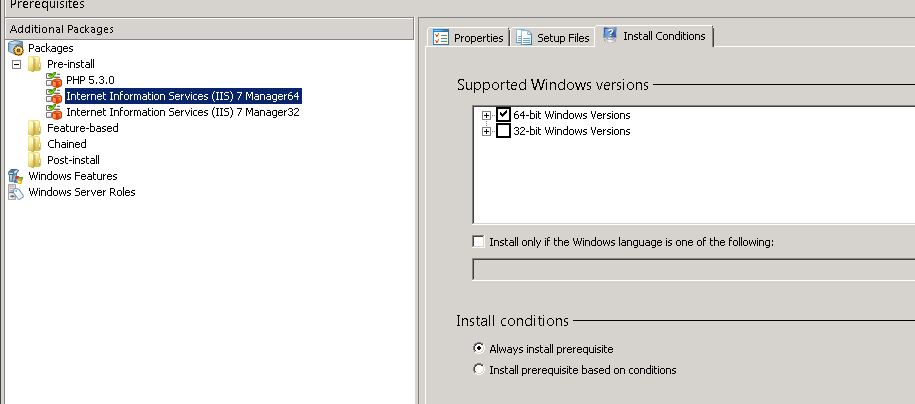915x404 pixels.
Task: Click the Feature-based folder icon
Action: 35,128
